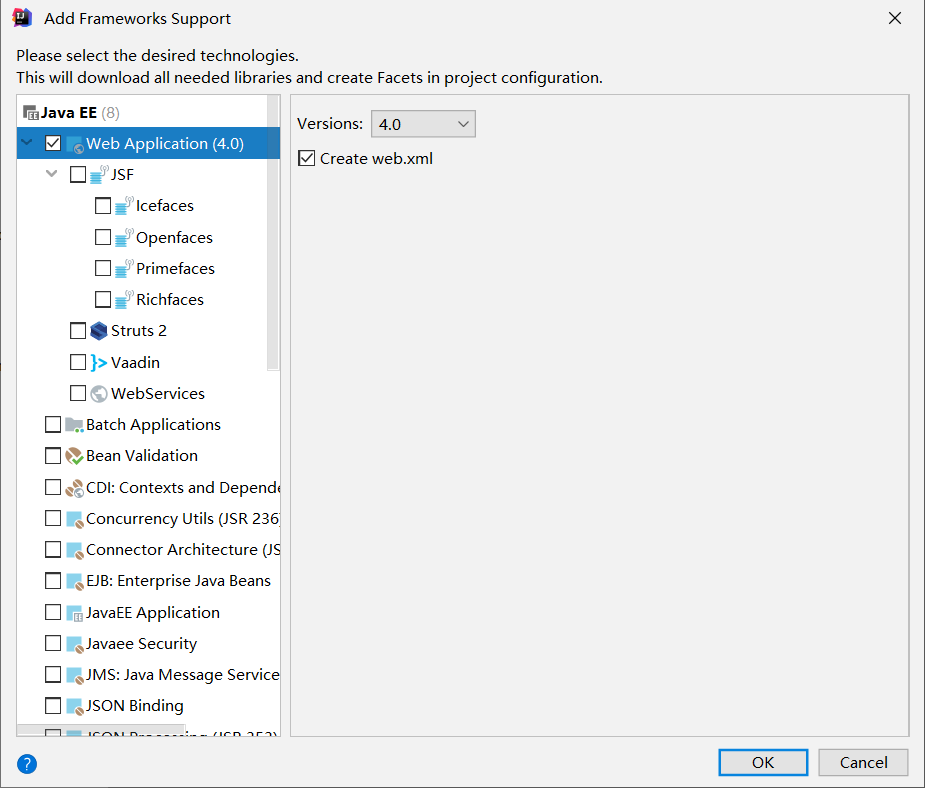The image size is (925, 788).
Task: Check the Icefaces checkbox
Action: point(103,206)
